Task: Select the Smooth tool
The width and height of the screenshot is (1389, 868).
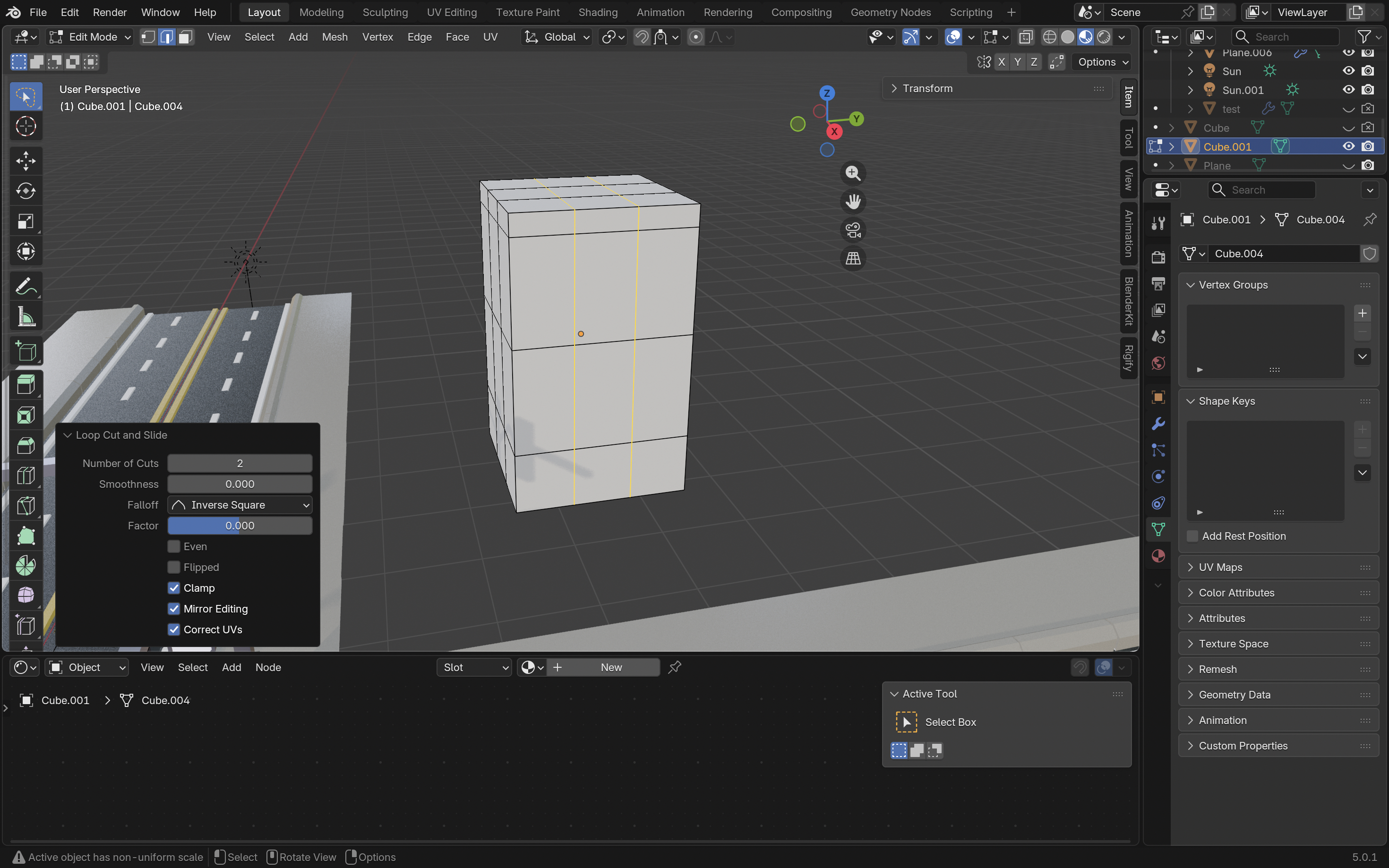Action: [26, 596]
